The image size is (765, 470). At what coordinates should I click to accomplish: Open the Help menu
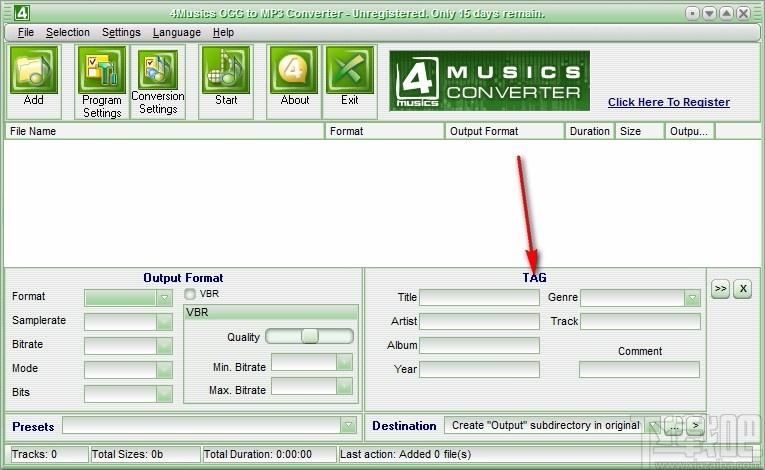point(223,32)
